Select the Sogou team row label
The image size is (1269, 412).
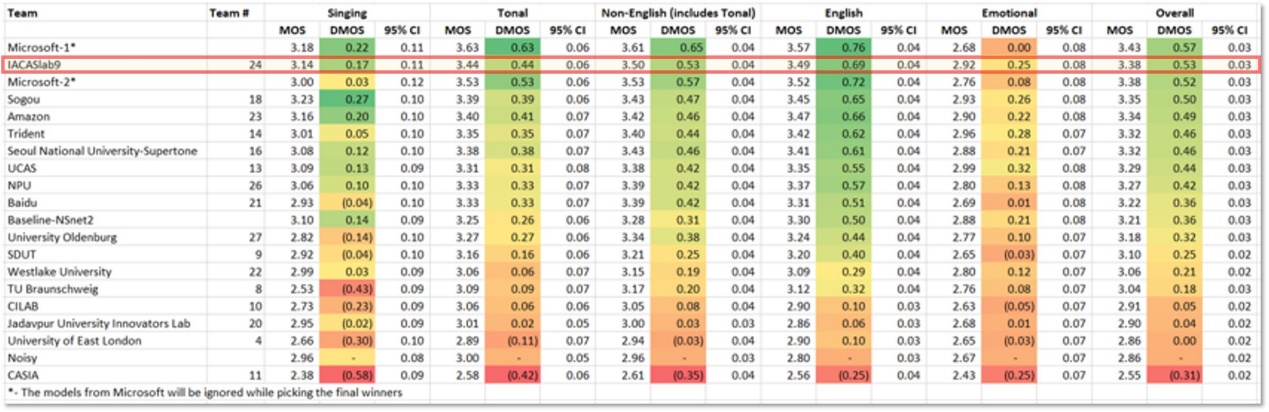24,99
